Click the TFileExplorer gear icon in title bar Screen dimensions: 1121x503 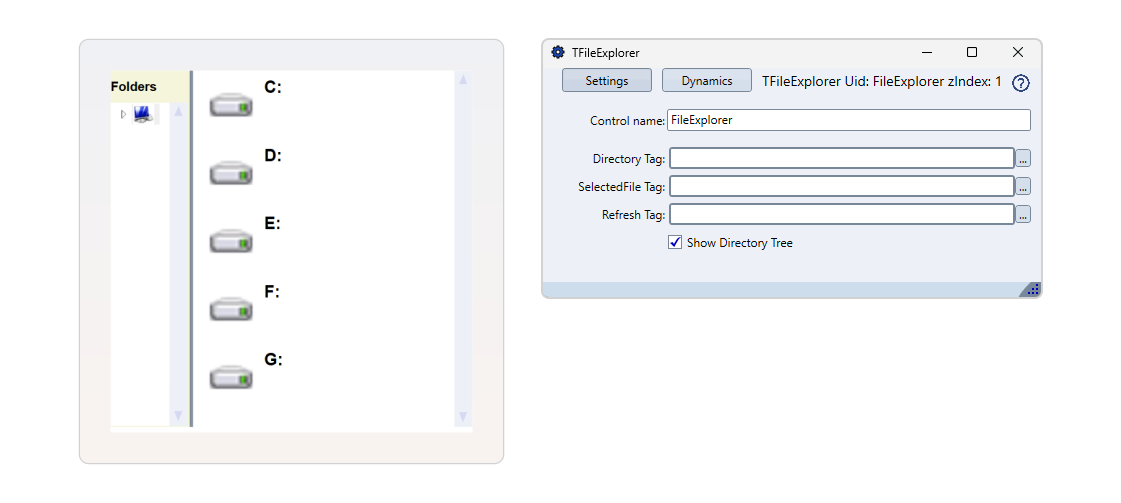558,52
